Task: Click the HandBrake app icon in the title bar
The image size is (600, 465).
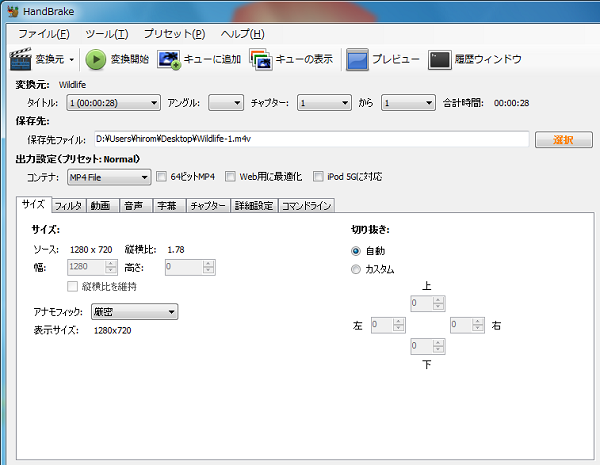Action: [13, 11]
